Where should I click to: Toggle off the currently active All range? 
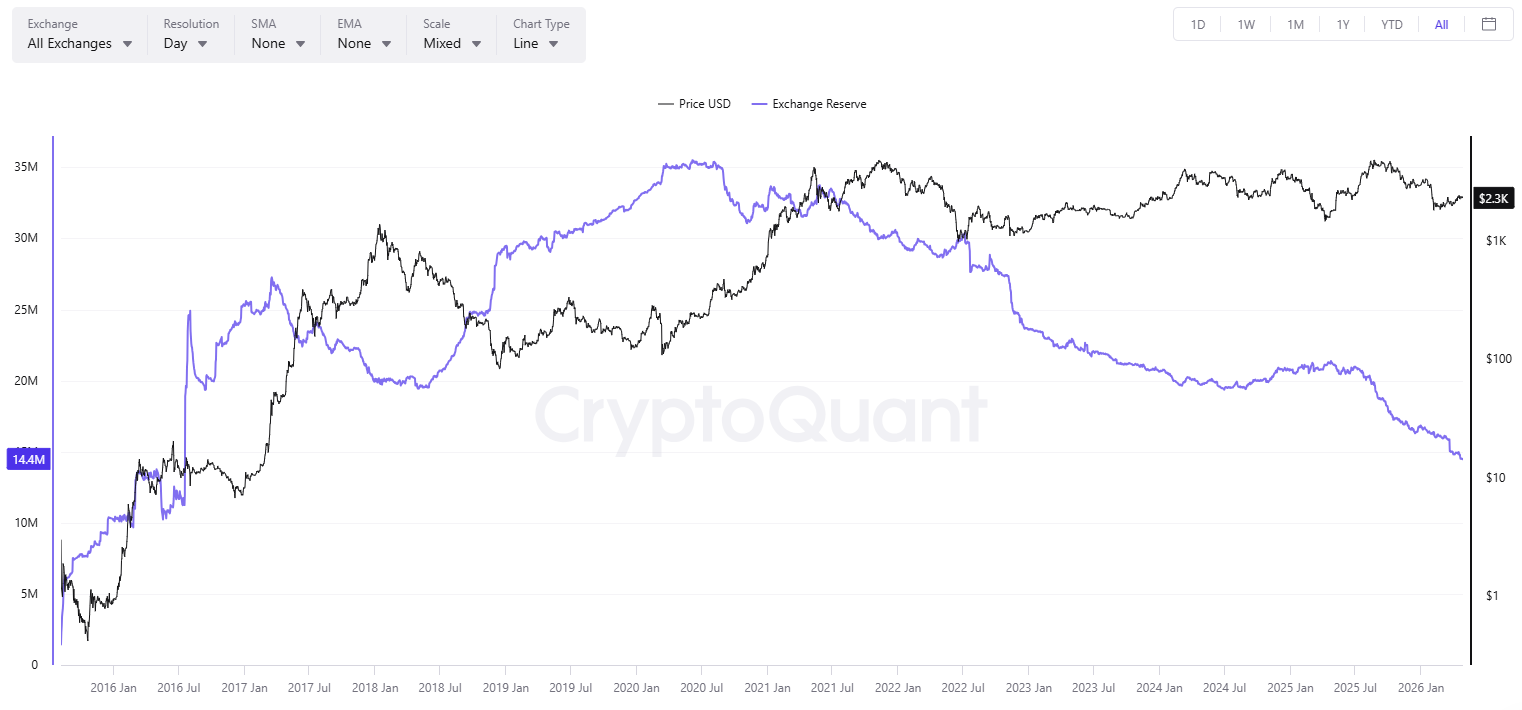(x=1440, y=24)
